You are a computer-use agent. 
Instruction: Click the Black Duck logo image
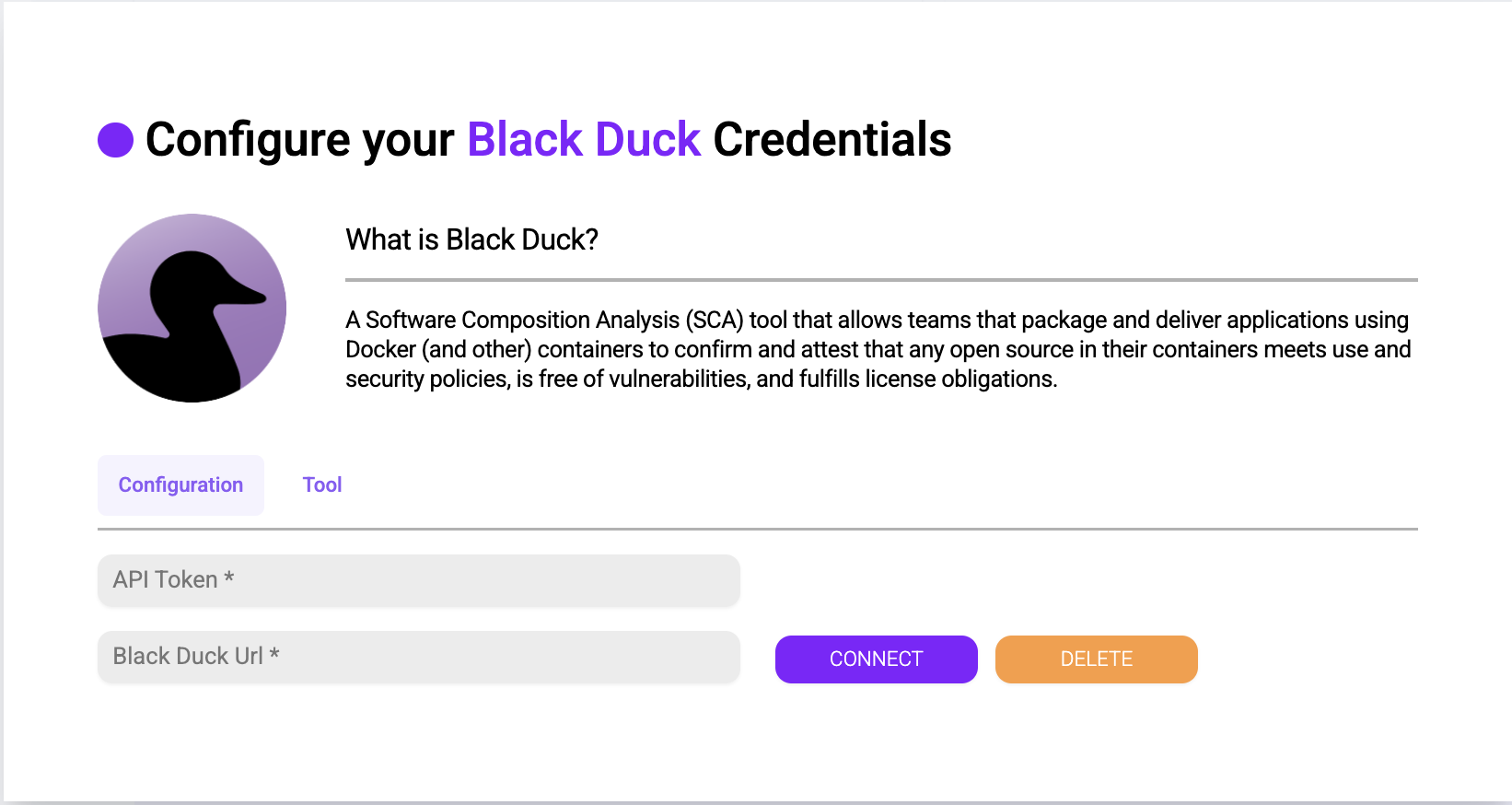click(192, 308)
